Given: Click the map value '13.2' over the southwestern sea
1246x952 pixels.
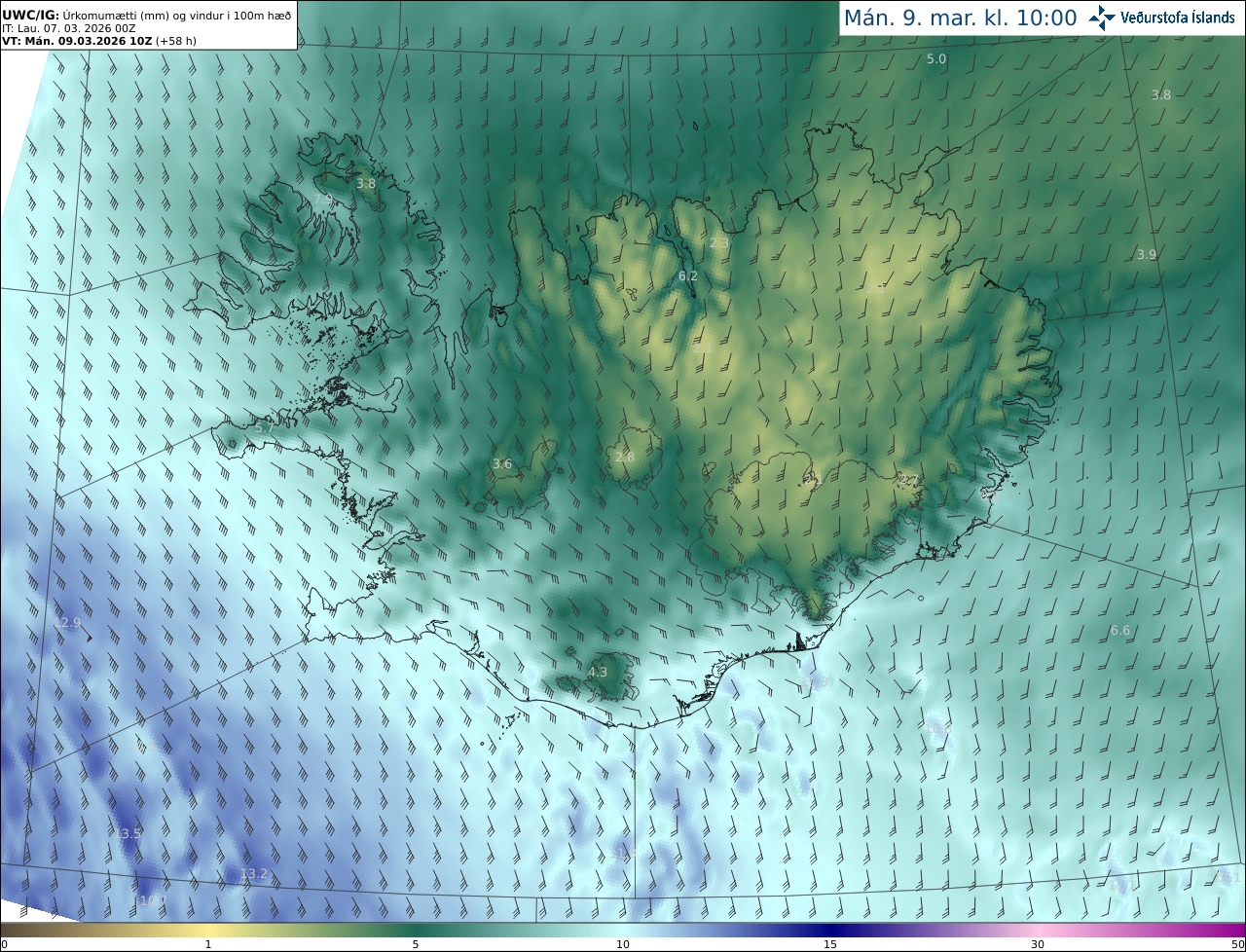Looking at the screenshot, I should coord(253,873).
